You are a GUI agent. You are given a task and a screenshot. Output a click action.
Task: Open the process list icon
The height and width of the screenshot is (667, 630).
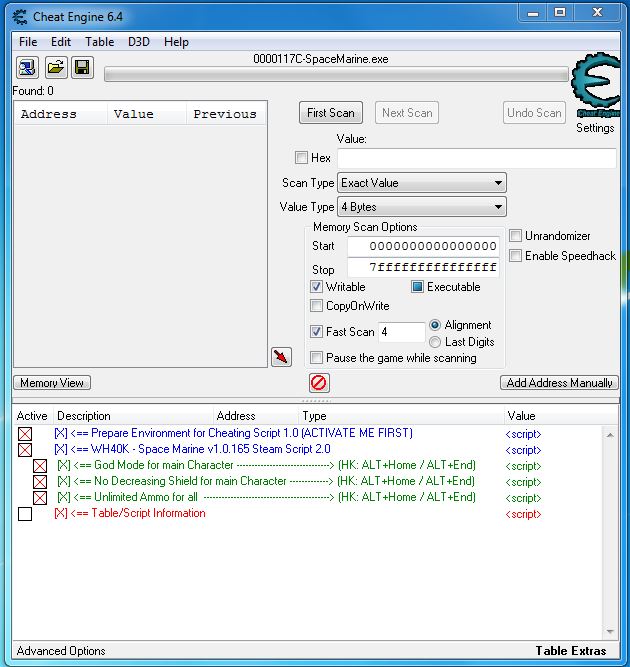click(x=28, y=68)
